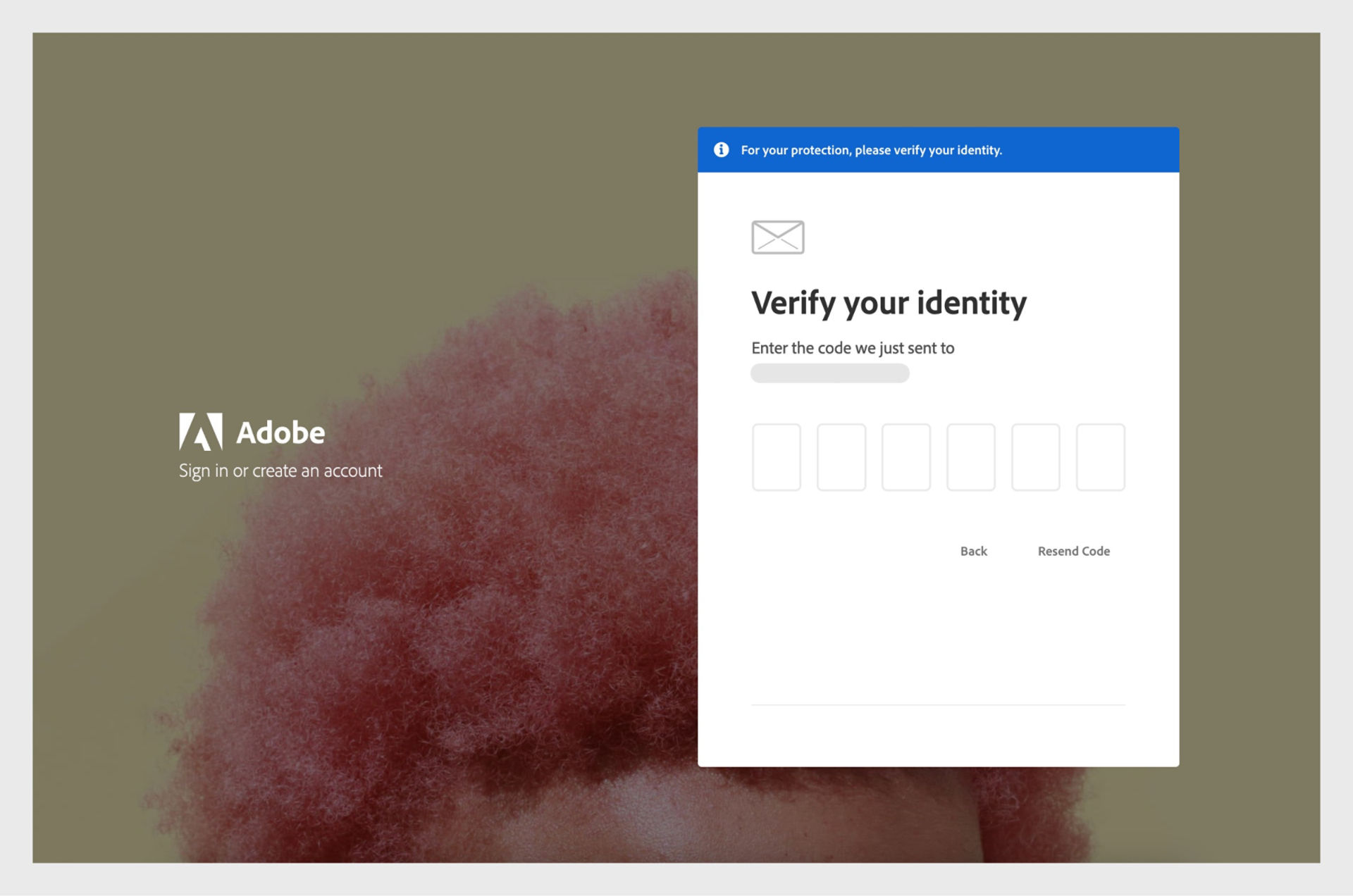Select the first verification code box
Screen dimensions: 1353x896
click(x=776, y=457)
